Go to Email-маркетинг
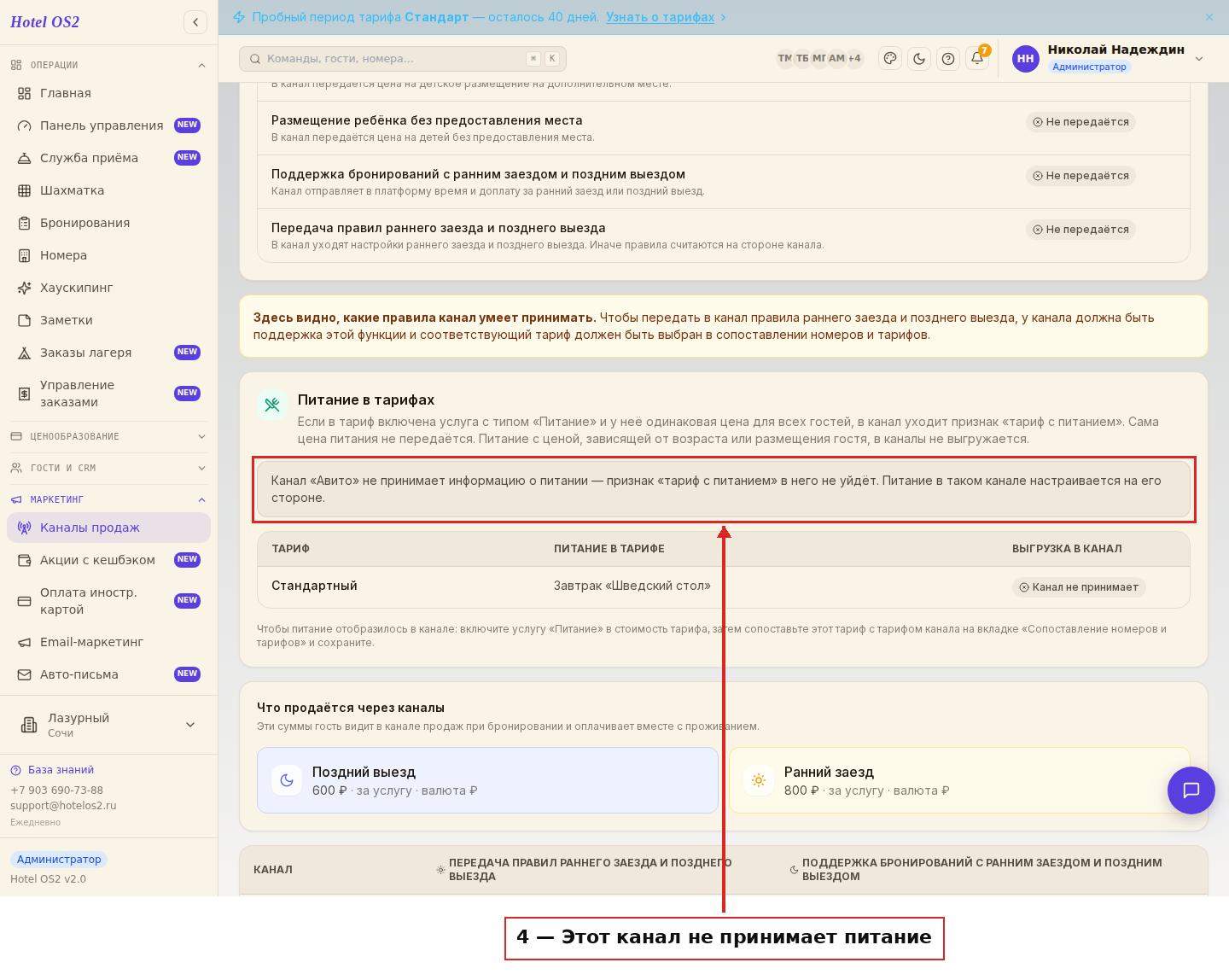Viewport: 1229px width, 980px height. coord(108,642)
